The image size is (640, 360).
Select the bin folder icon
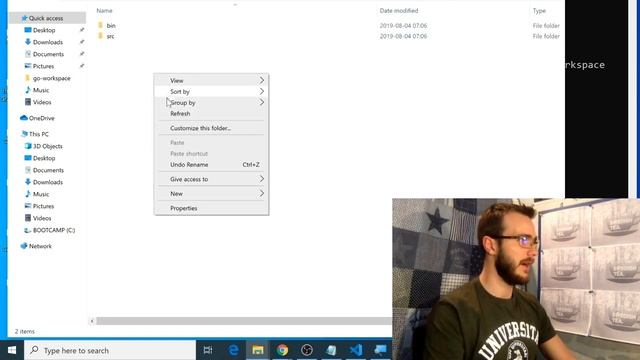100,25
